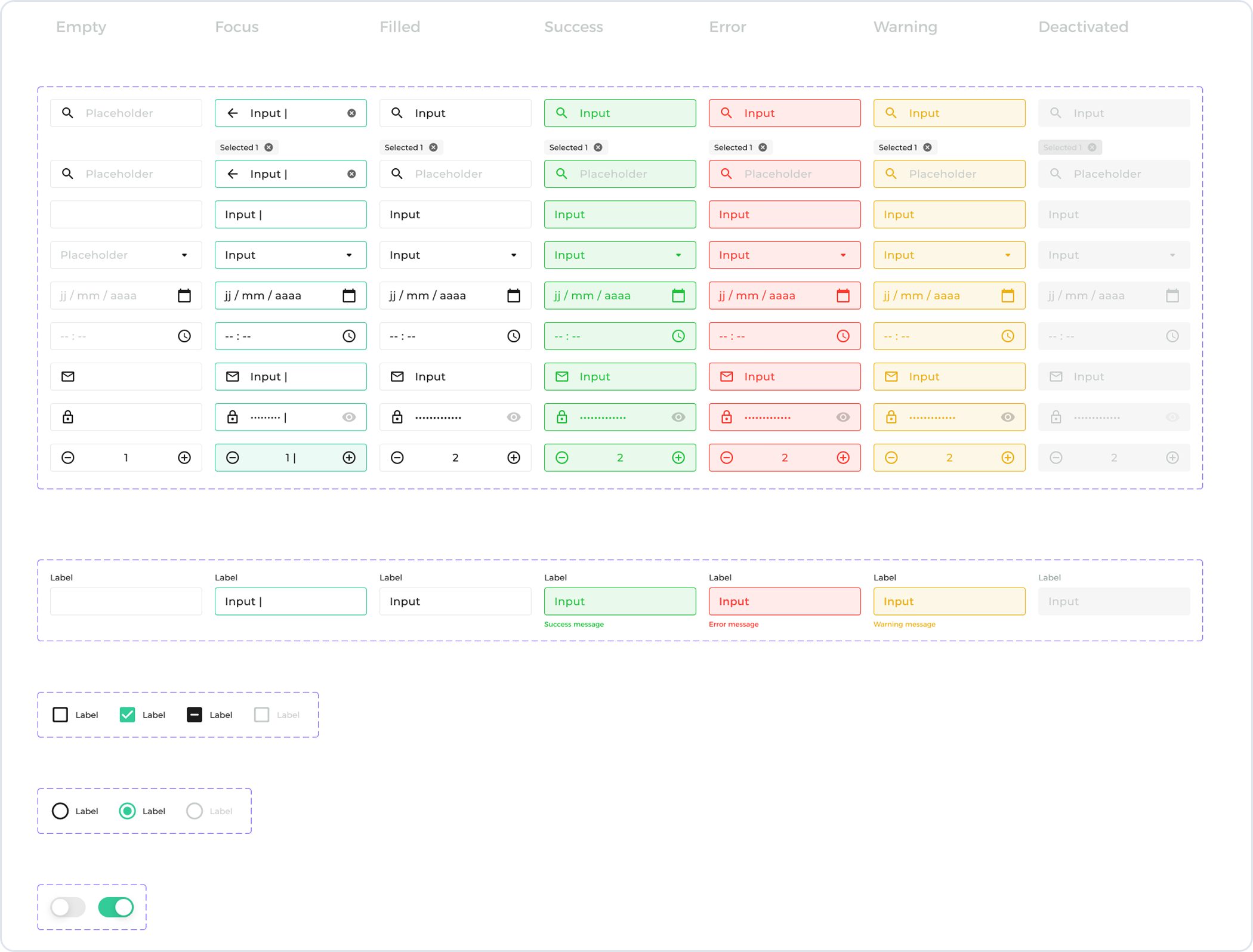Image resolution: width=1253 pixels, height=952 pixels.
Task: Turn on the grey off toggle switch
Action: (68, 907)
